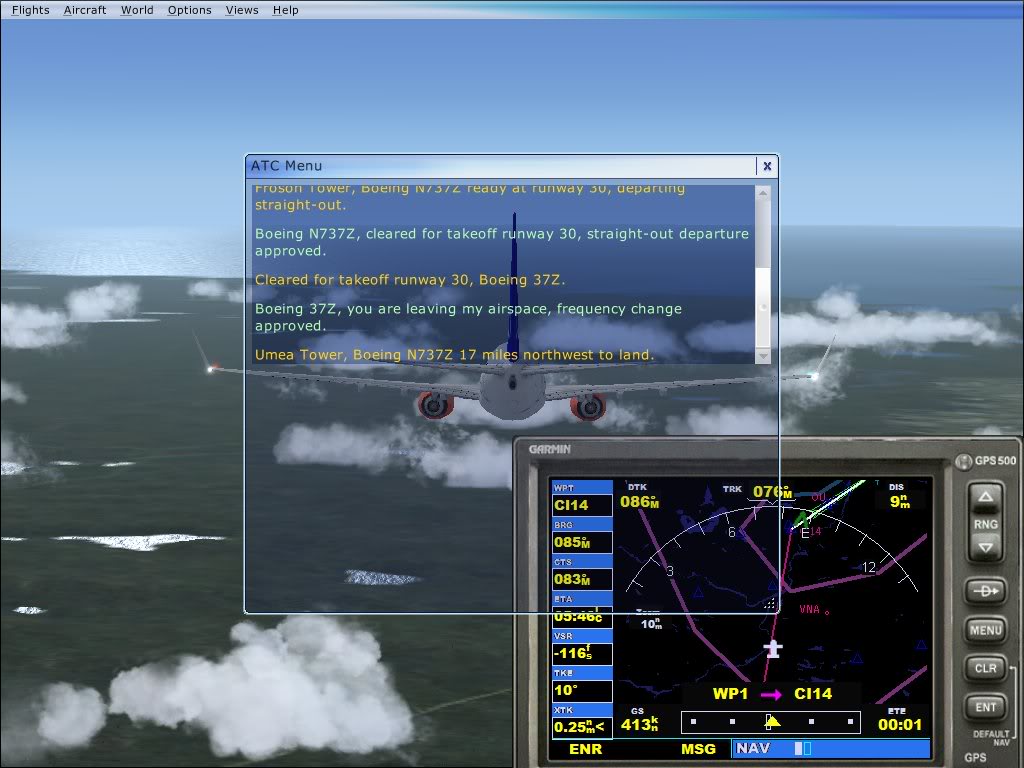
Task: Open the Flights menu
Action: pyautogui.click(x=30, y=10)
